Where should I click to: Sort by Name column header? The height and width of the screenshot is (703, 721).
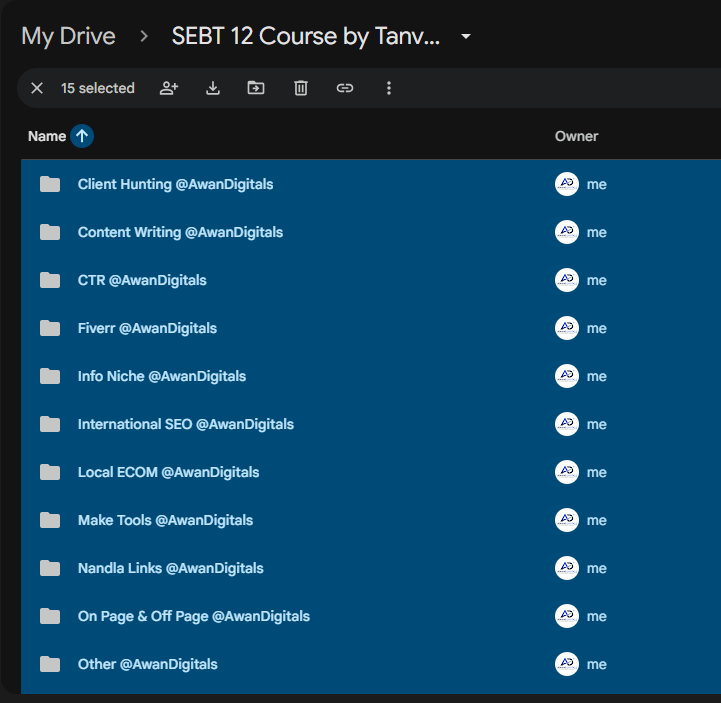[47, 136]
